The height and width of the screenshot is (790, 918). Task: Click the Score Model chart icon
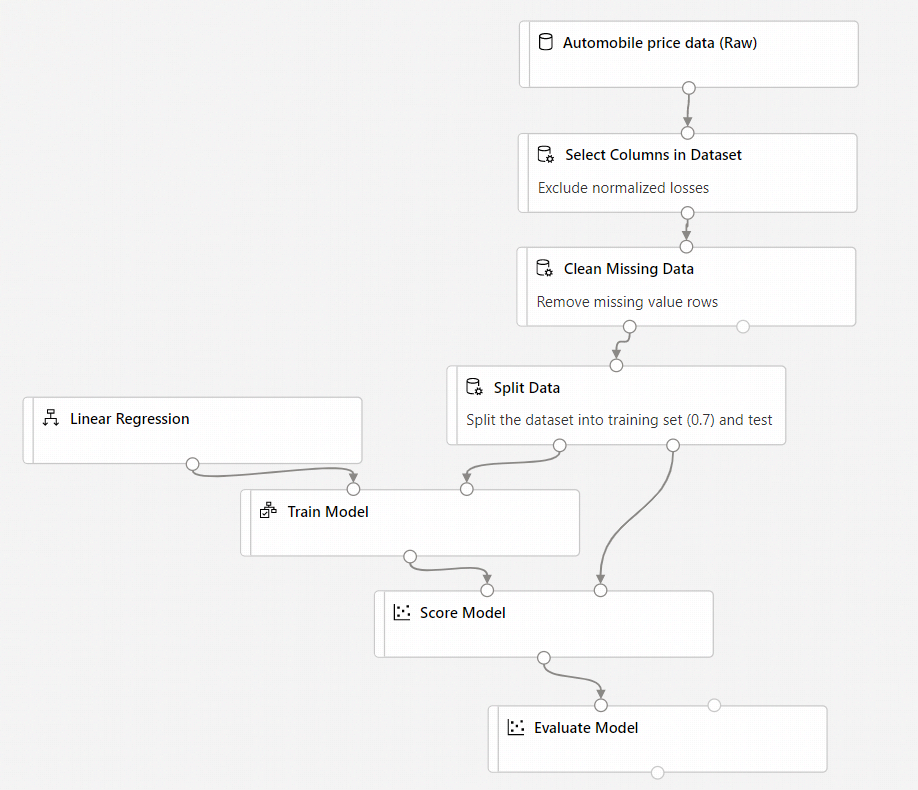(402, 612)
